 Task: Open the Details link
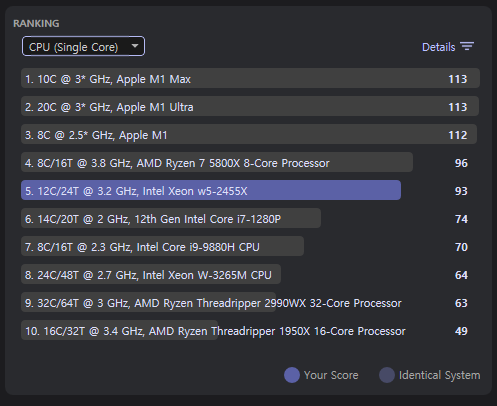coord(438,47)
